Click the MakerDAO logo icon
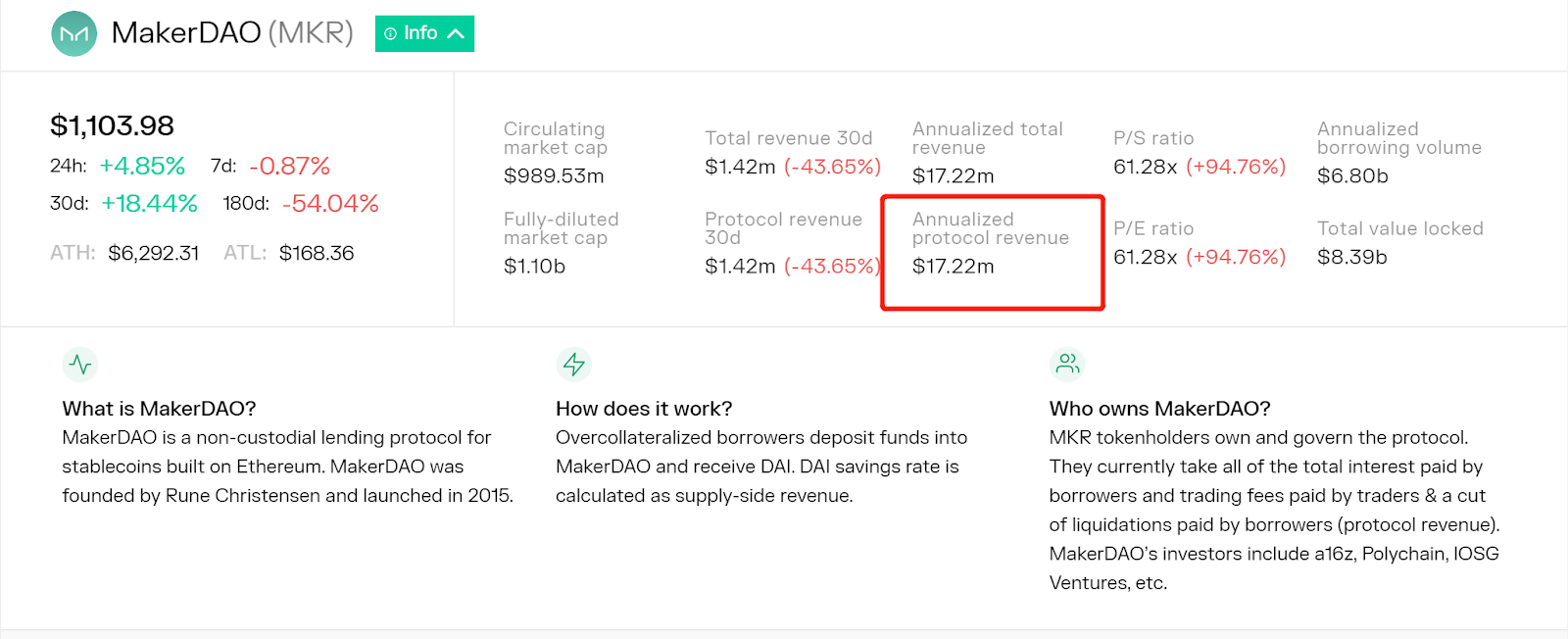1568x639 pixels. (x=73, y=33)
